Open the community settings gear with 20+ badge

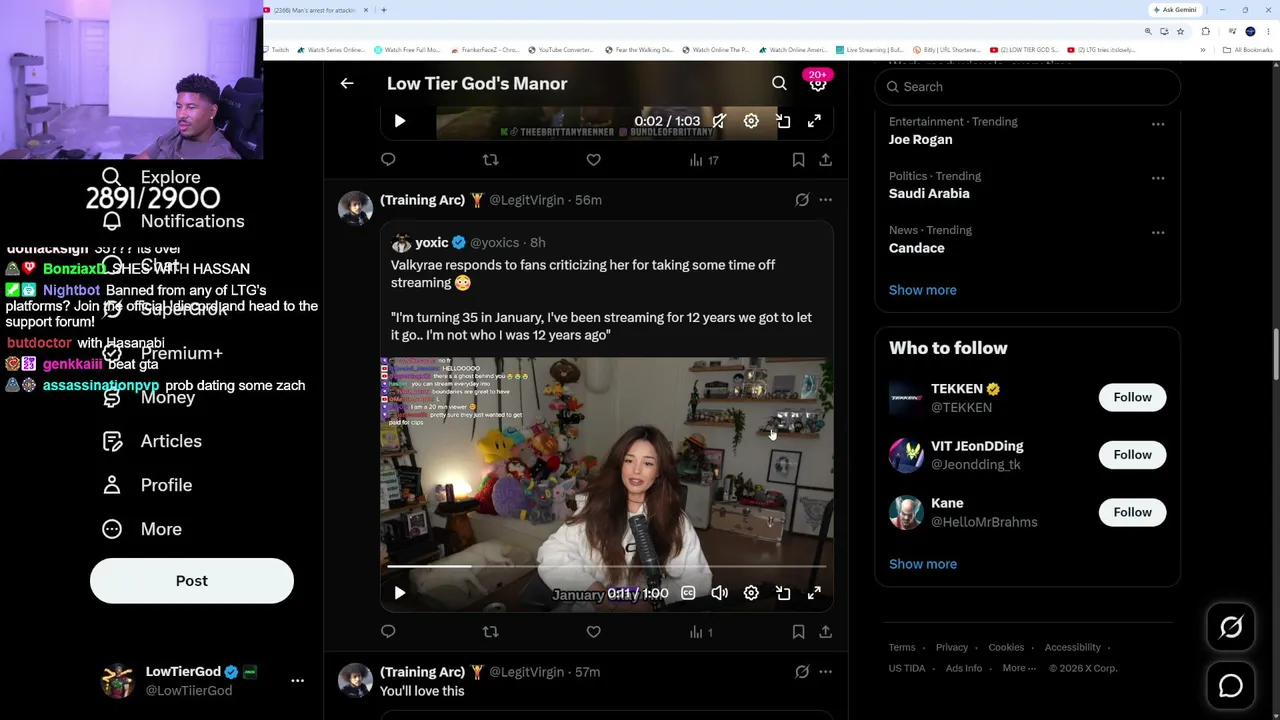click(x=818, y=84)
